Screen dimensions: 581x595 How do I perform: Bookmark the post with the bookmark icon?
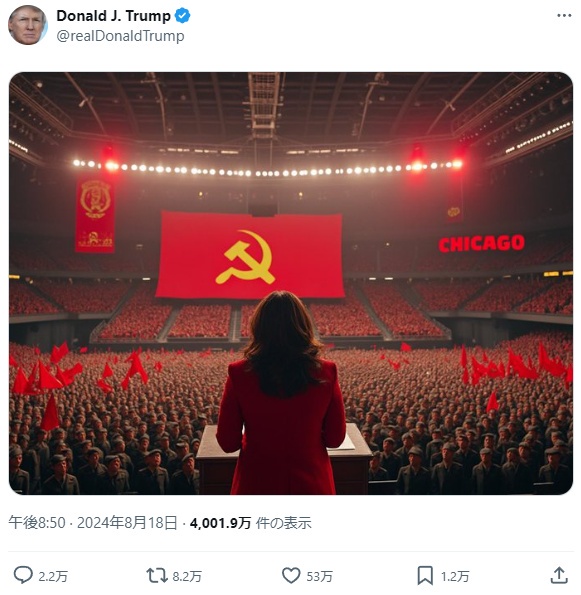coord(425,576)
